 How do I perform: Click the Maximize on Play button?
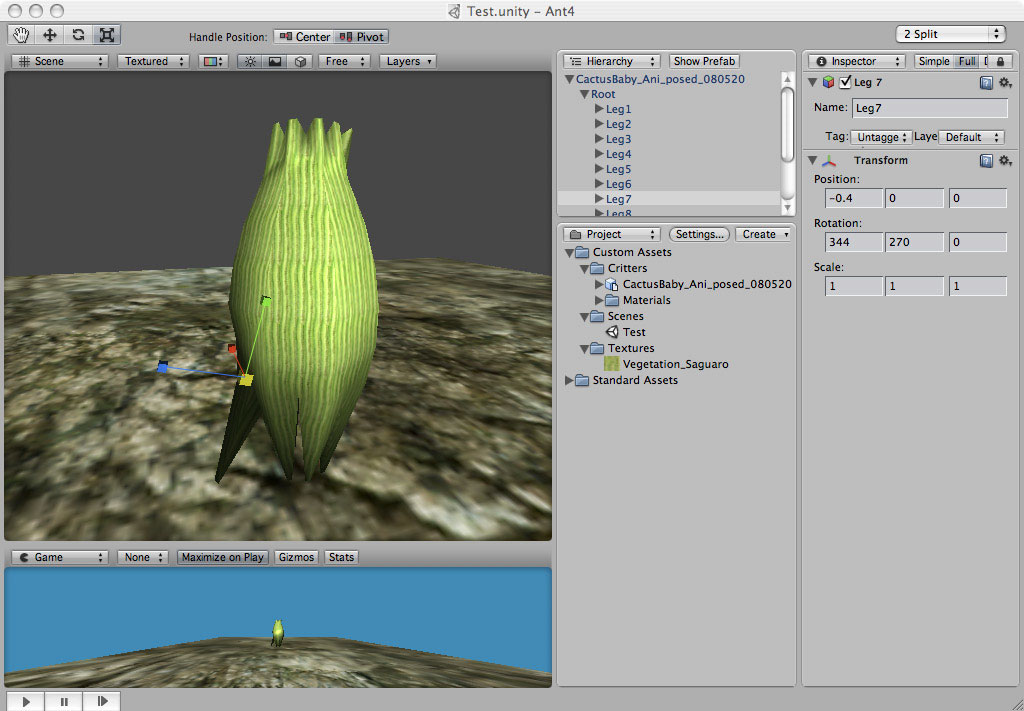pyautogui.click(x=222, y=557)
